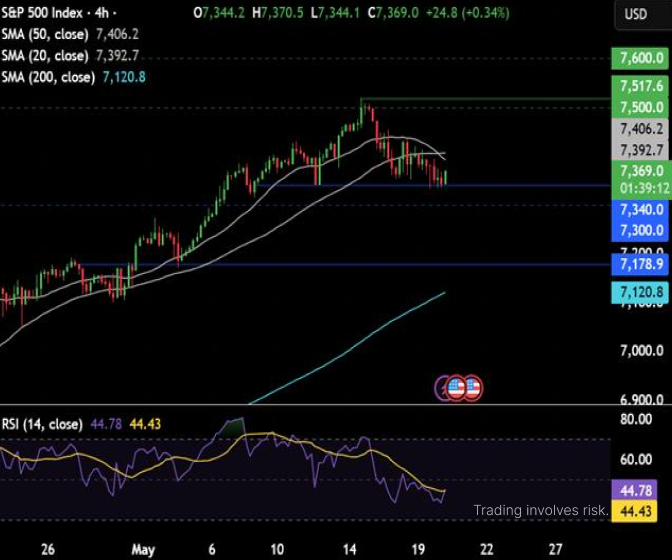Click the yellow 44.43 value in RSI legend
The height and width of the screenshot is (560, 672).
point(145,425)
